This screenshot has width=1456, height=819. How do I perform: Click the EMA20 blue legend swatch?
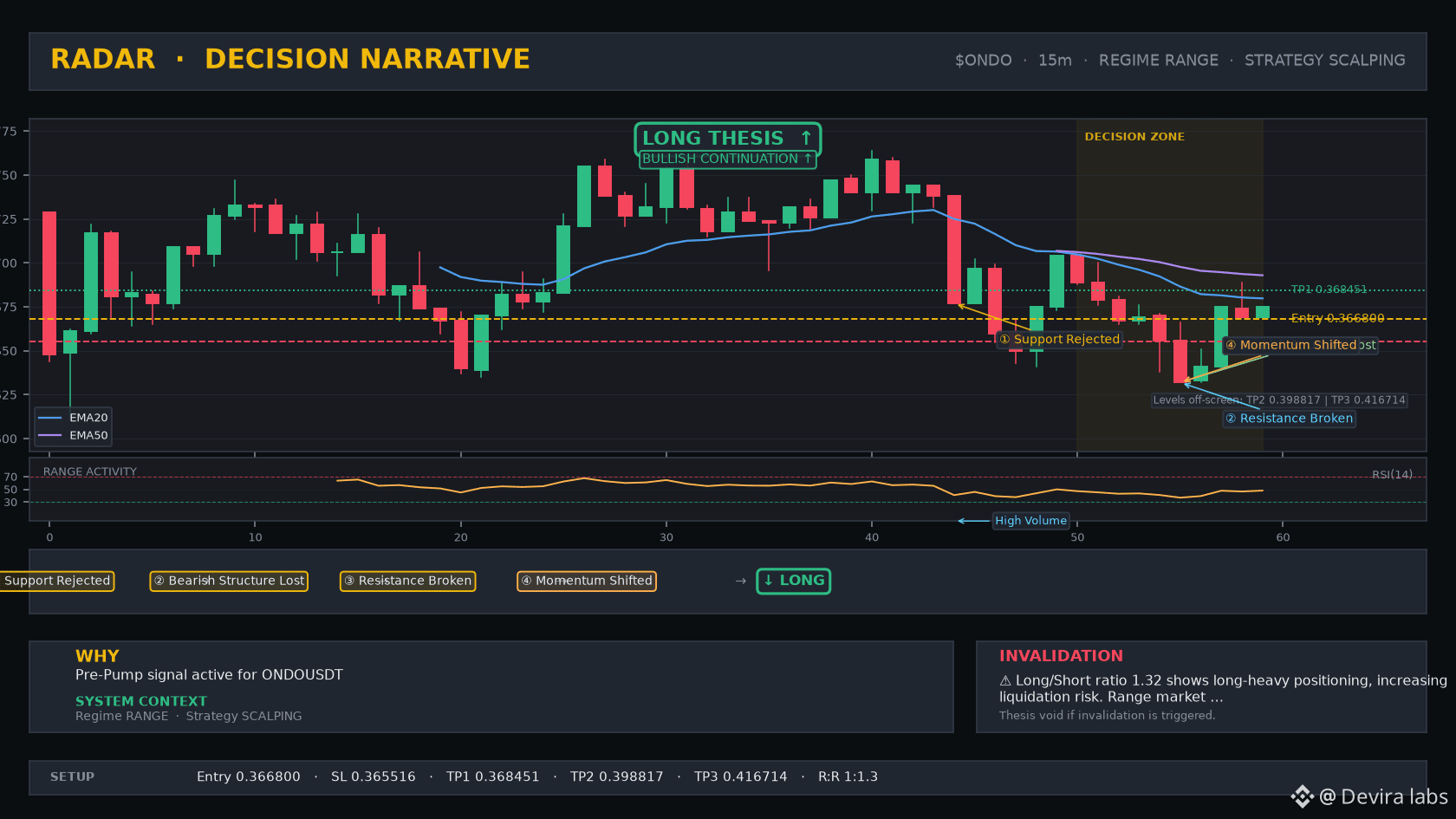point(50,418)
